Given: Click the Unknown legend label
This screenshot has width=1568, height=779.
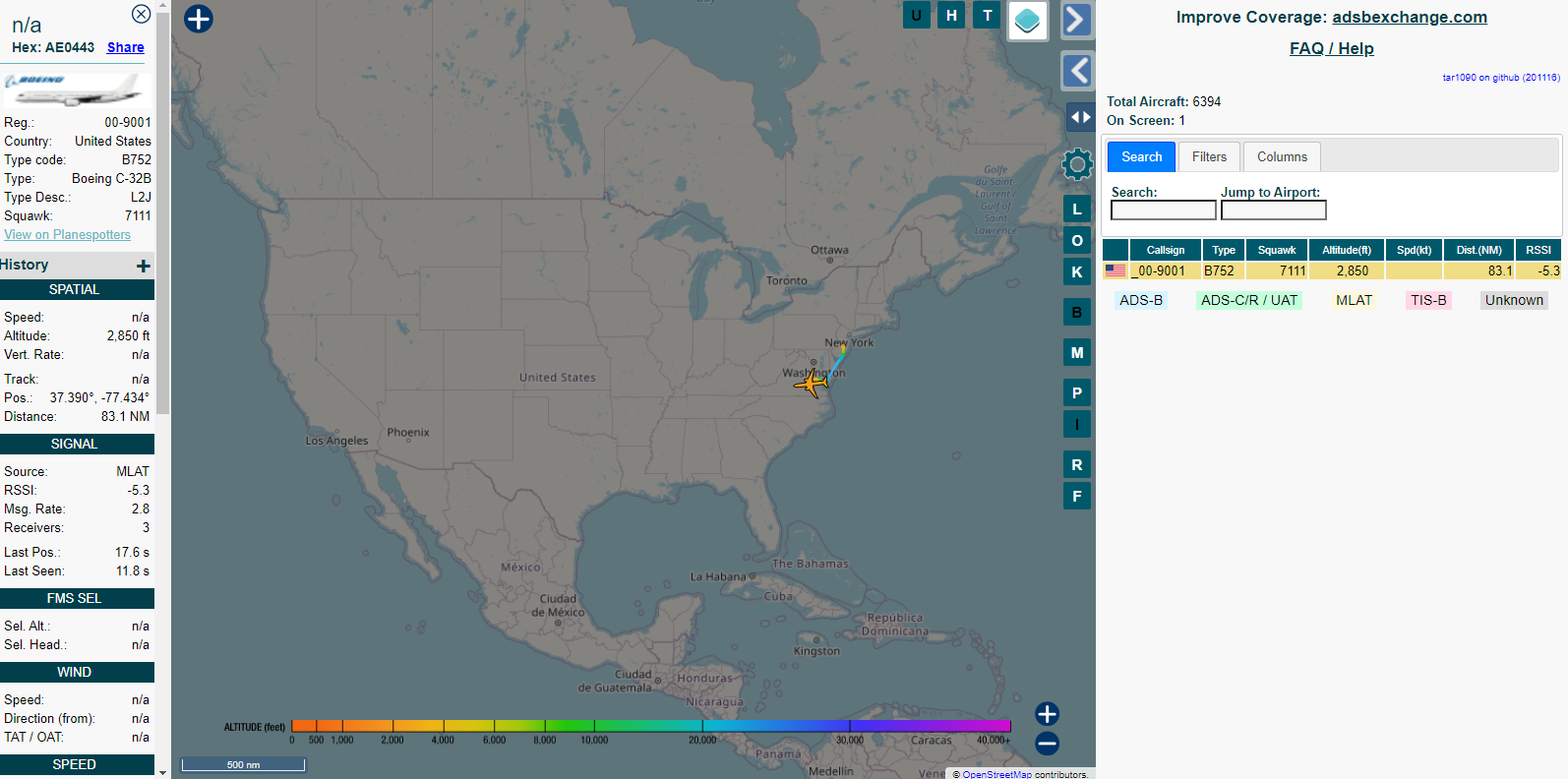Looking at the screenshot, I should point(1514,300).
